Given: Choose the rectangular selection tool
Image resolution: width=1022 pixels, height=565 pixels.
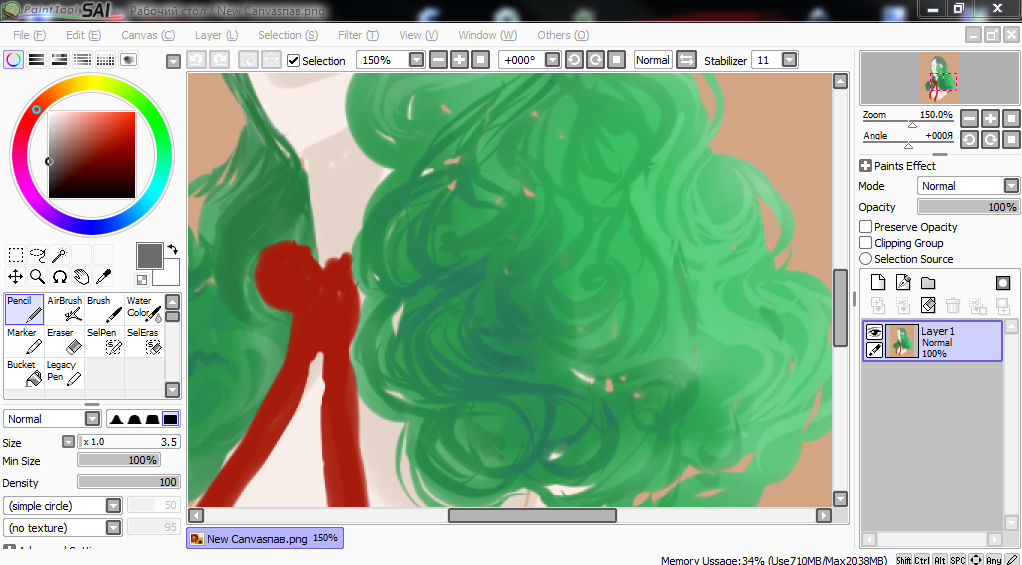Looking at the screenshot, I should [16, 254].
